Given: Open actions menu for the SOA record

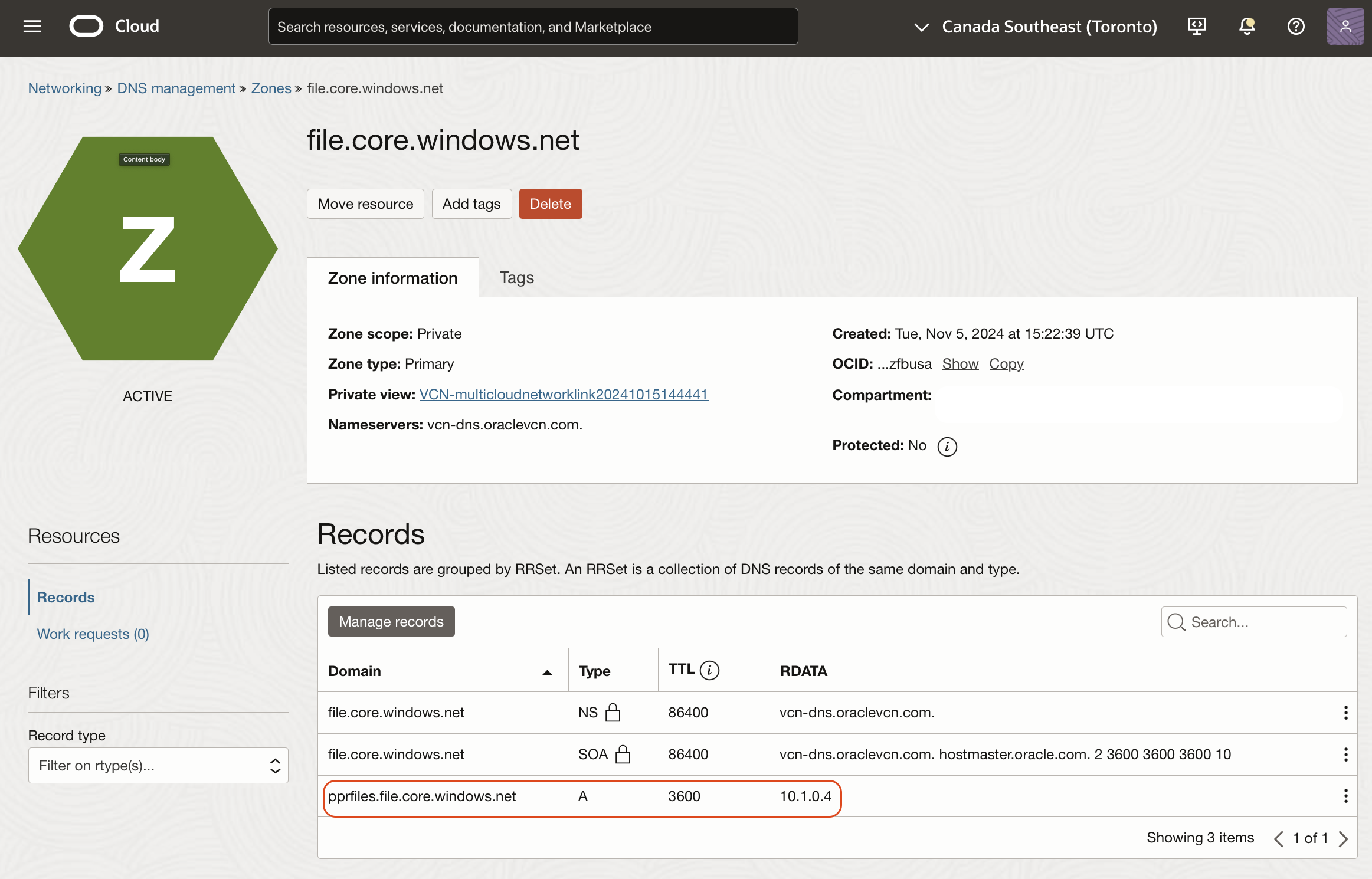Looking at the screenshot, I should [1345, 755].
